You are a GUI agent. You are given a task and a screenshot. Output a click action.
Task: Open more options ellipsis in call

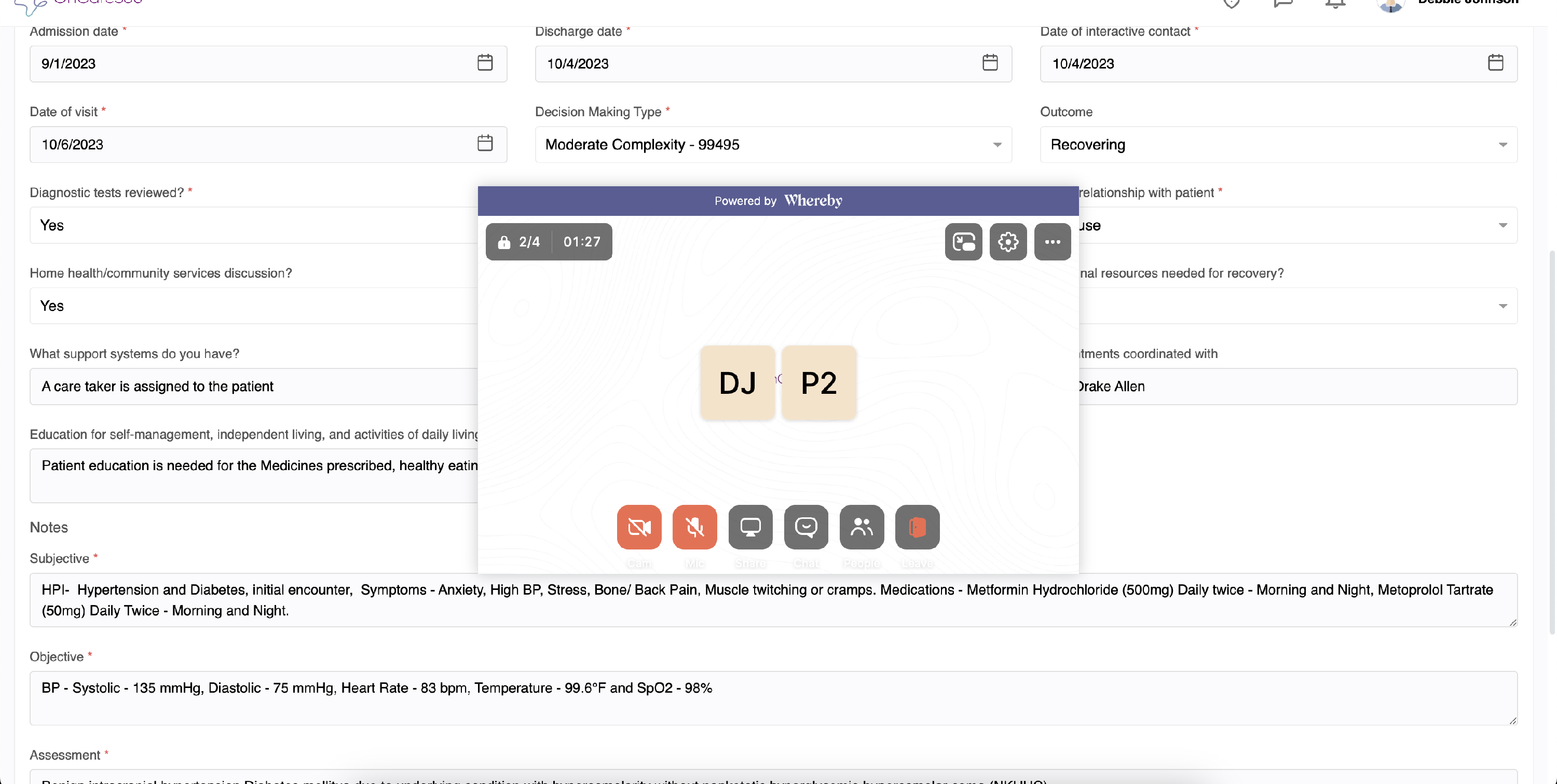[1053, 242]
